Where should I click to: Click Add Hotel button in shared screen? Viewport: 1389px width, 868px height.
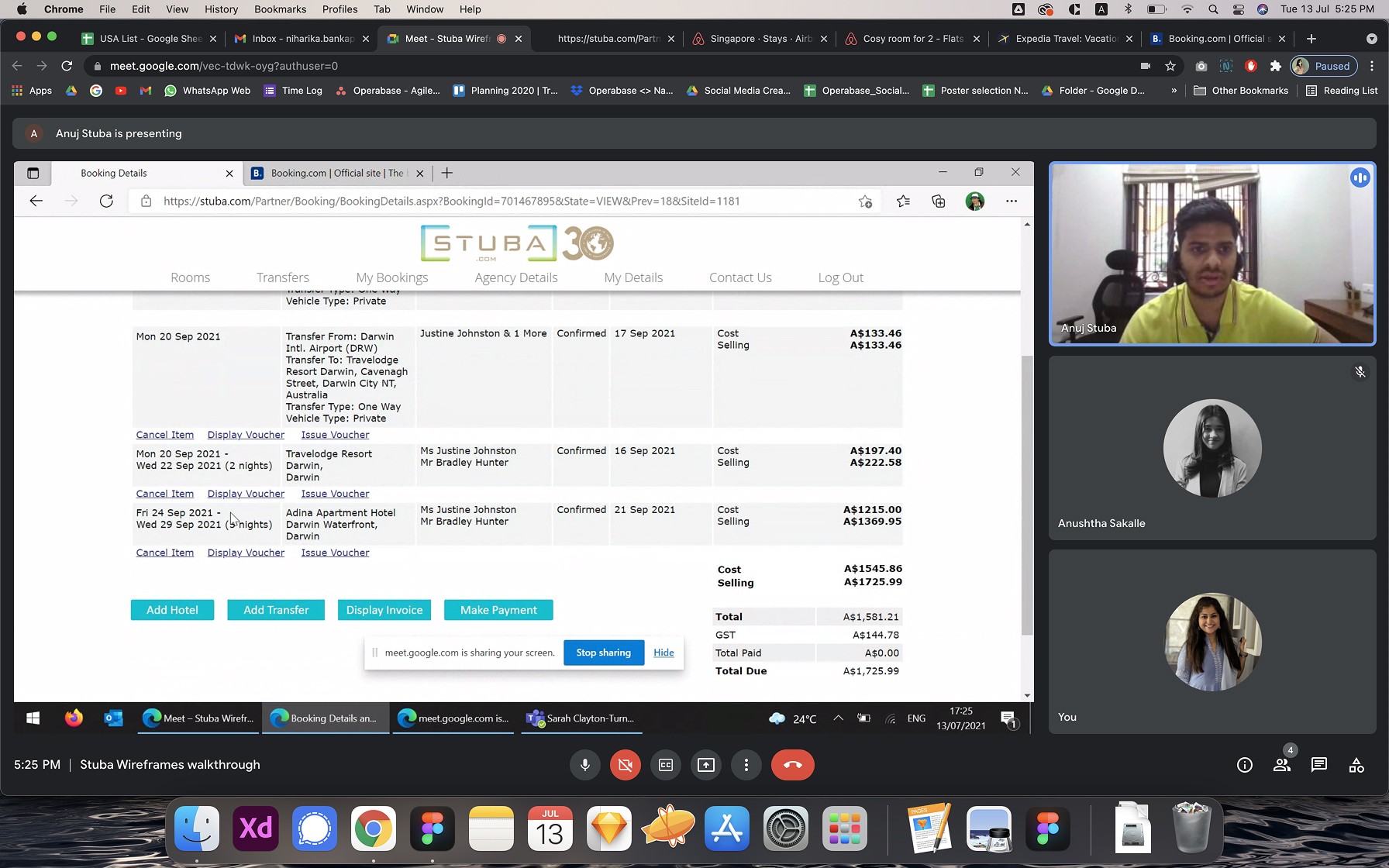[x=172, y=610]
